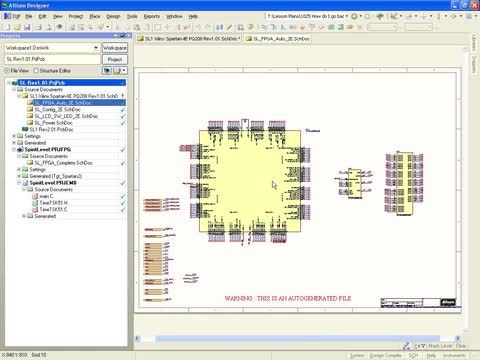The image size is (480, 360).
Task: Open the Devices View icon
Action: 60,27
